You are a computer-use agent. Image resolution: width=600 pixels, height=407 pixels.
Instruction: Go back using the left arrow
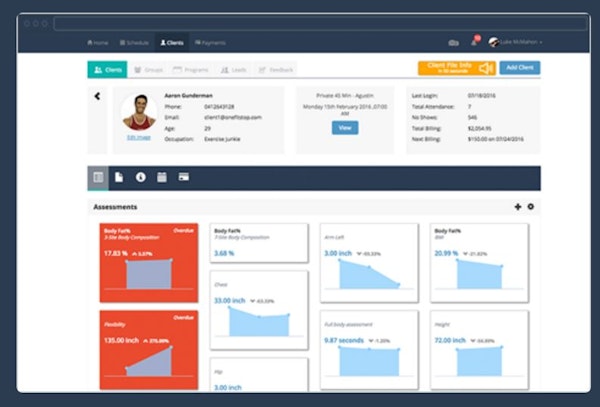click(x=97, y=97)
